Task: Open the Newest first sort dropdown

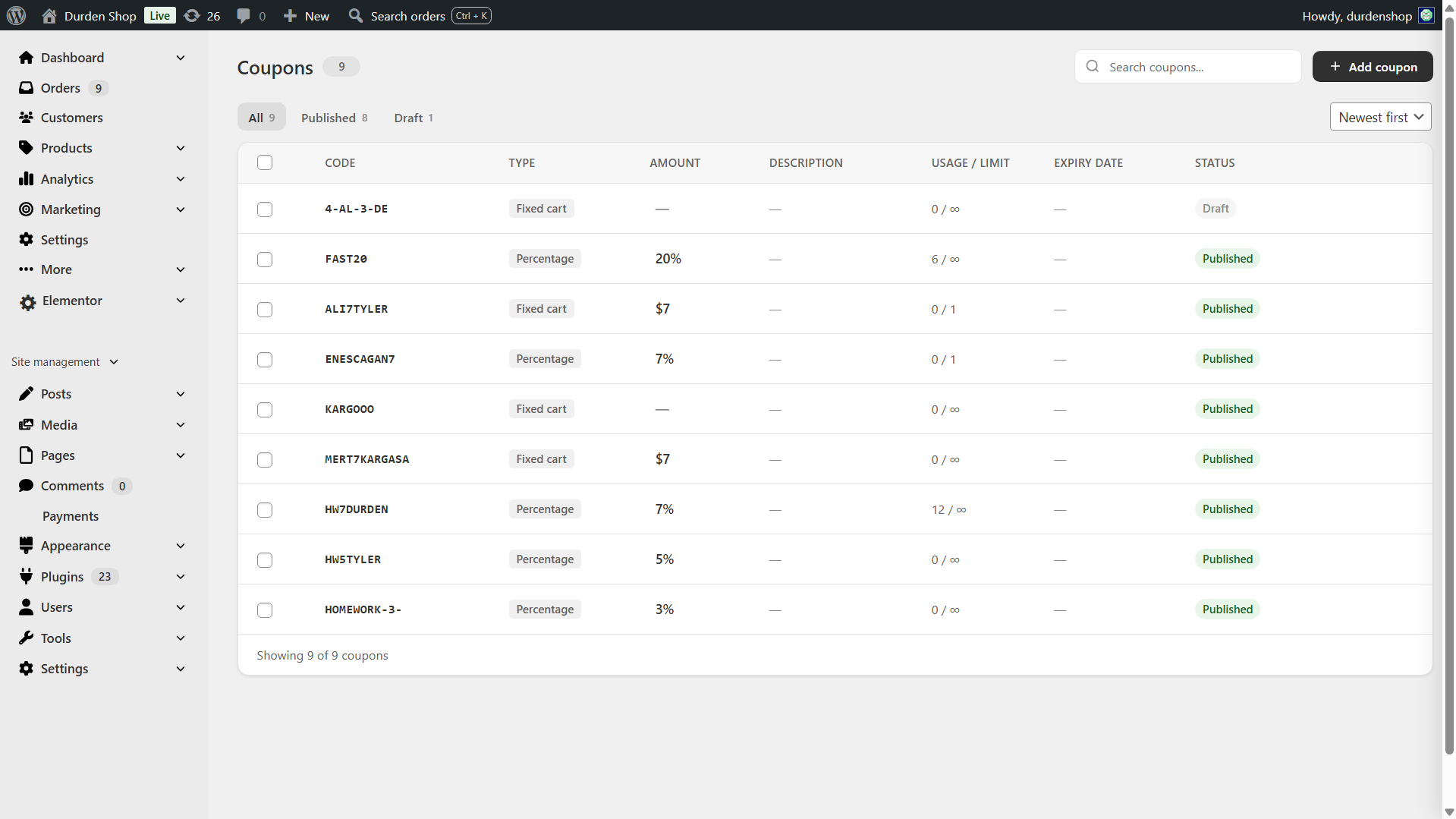Action: [x=1379, y=116]
